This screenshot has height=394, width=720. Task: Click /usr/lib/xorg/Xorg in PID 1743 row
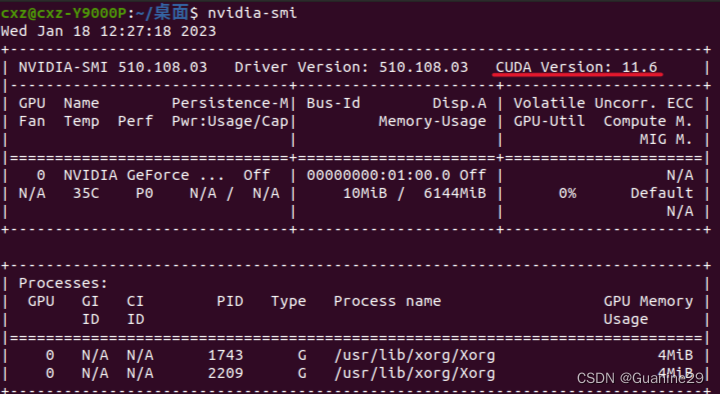(415, 355)
